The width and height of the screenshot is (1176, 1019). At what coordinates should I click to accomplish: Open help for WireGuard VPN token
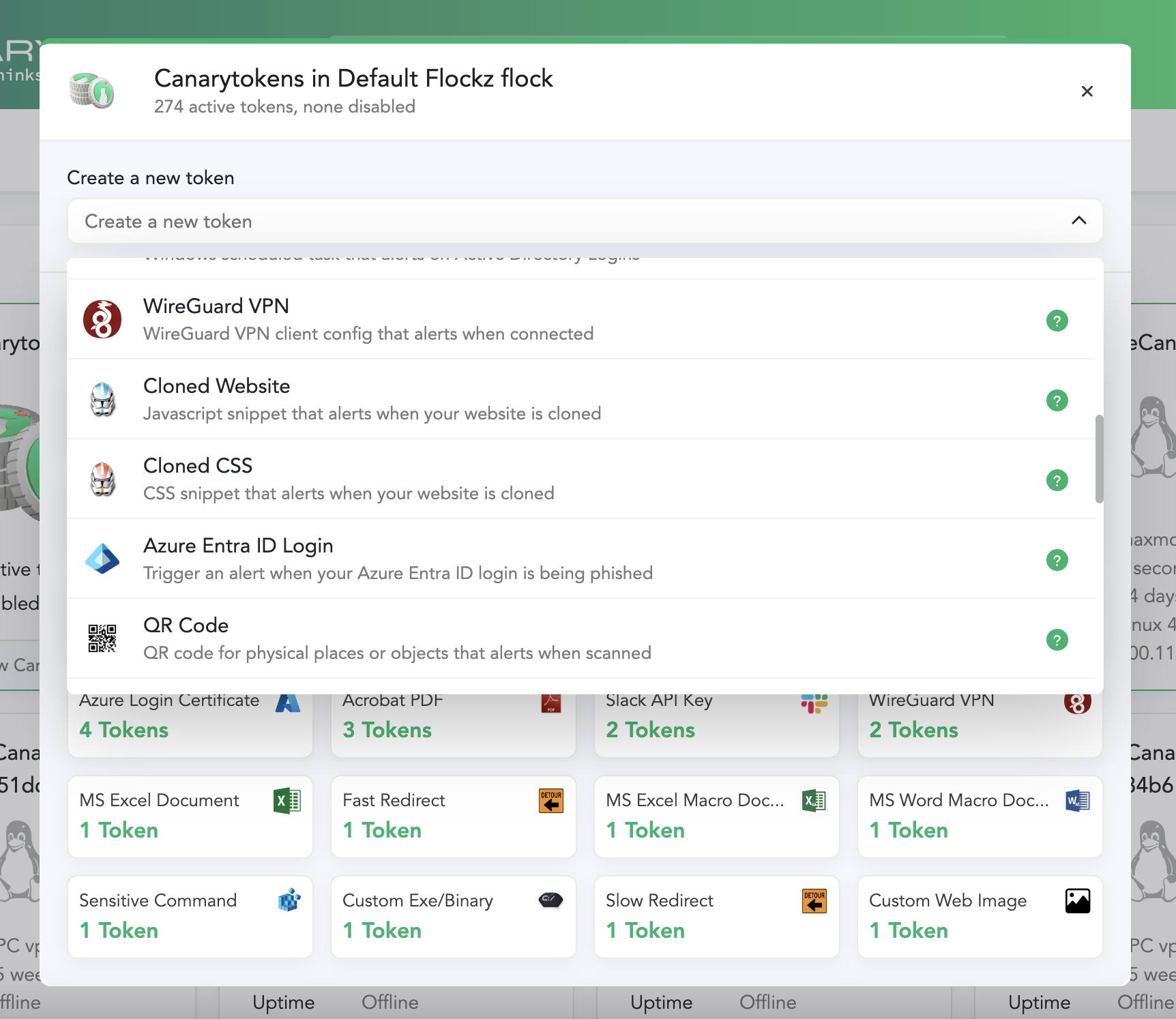click(1057, 321)
